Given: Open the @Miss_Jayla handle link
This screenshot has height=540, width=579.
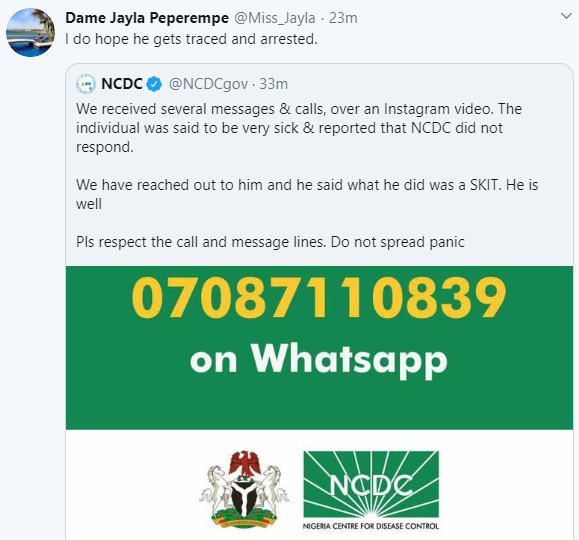Looking at the screenshot, I should pyautogui.click(x=275, y=18).
